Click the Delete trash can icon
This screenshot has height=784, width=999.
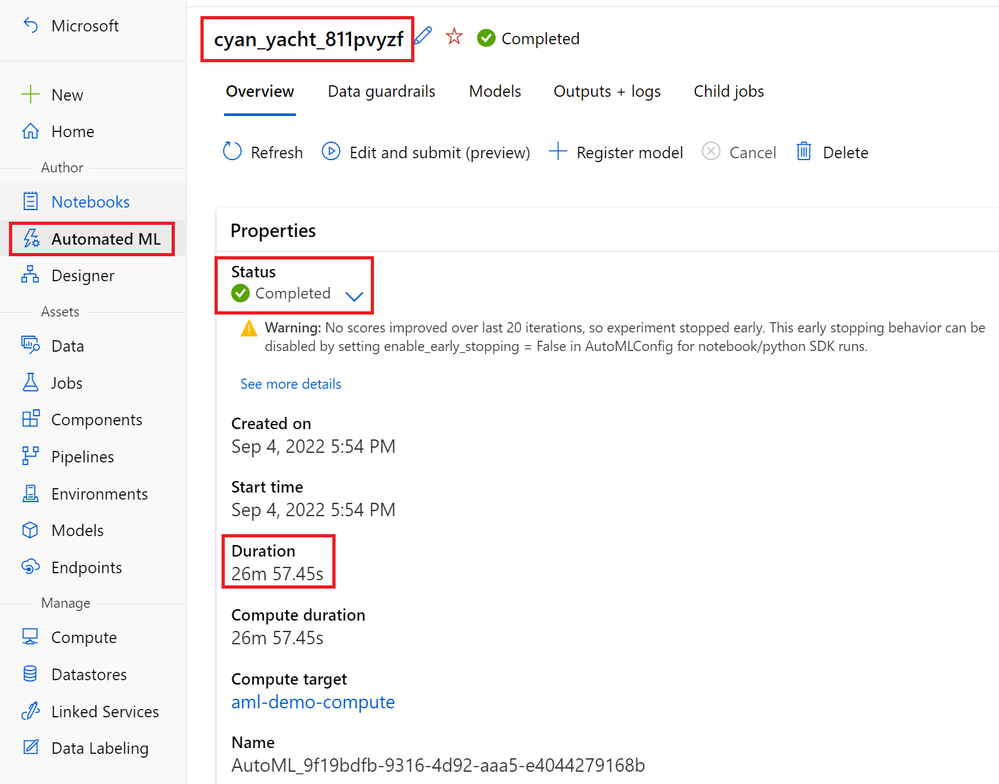[804, 152]
